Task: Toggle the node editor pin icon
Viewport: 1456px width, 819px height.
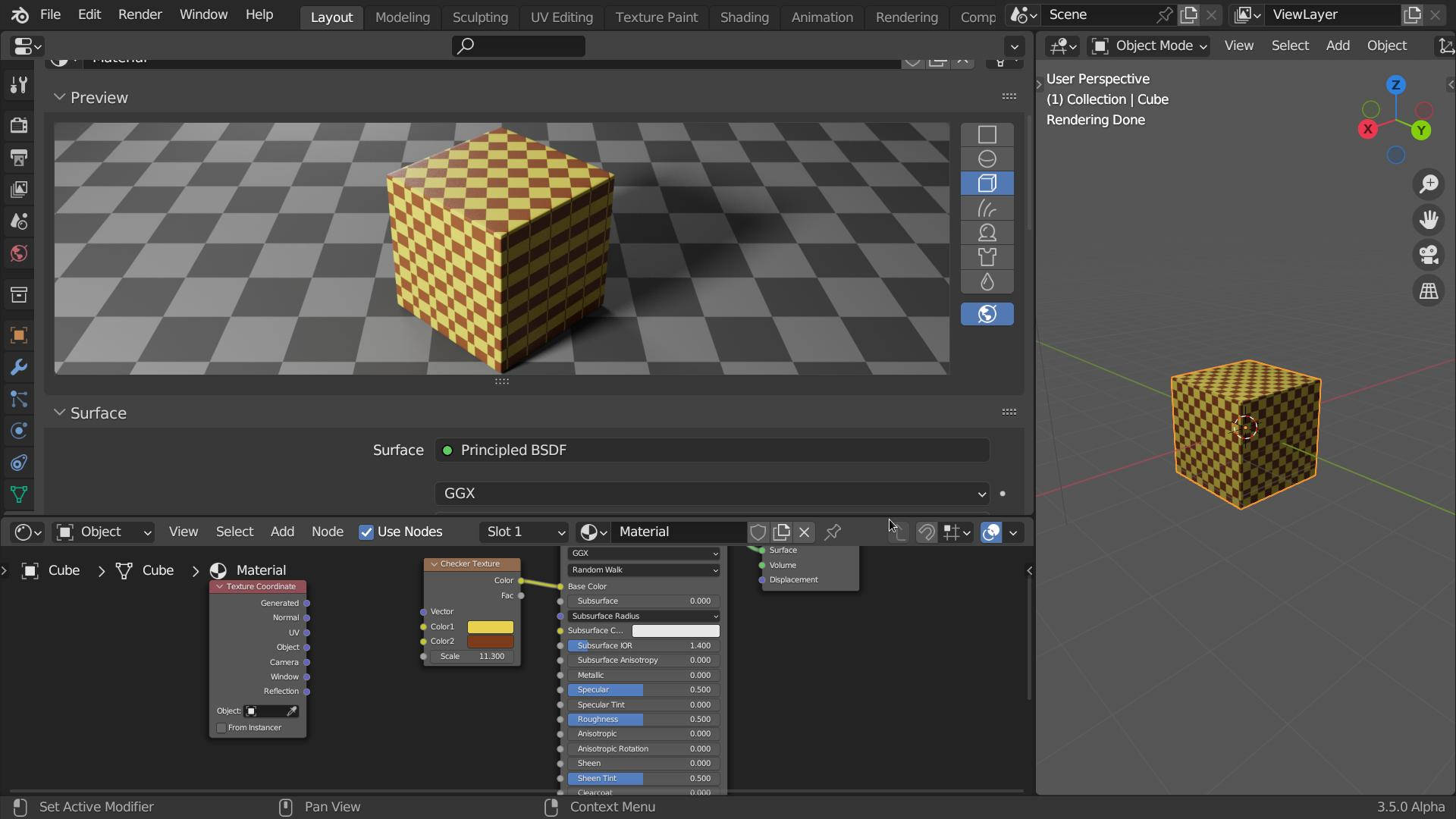Action: click(x=833, y=532)
